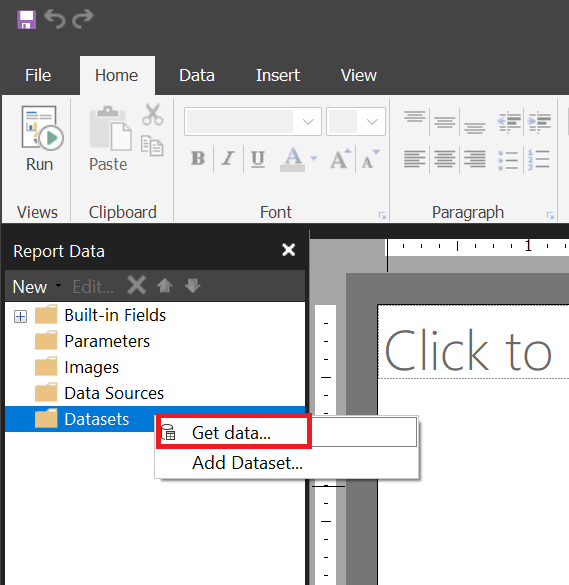Copy selection with the copy icon

coord(152,146)
